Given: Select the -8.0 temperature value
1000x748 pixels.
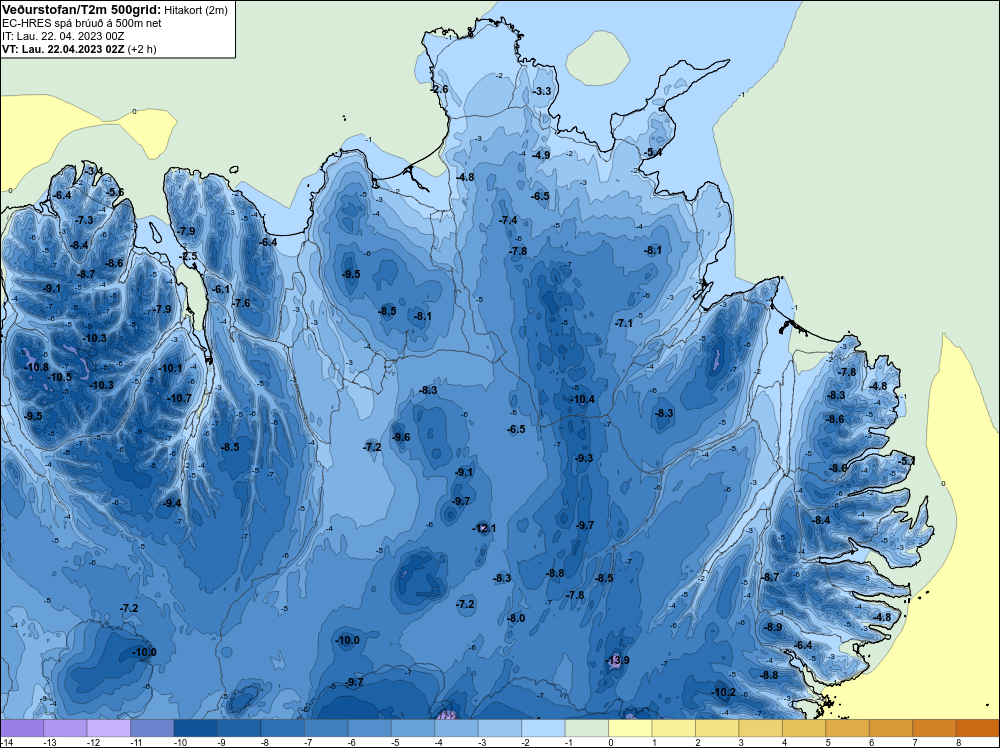Looking at the screenshot, I should 516,619.
